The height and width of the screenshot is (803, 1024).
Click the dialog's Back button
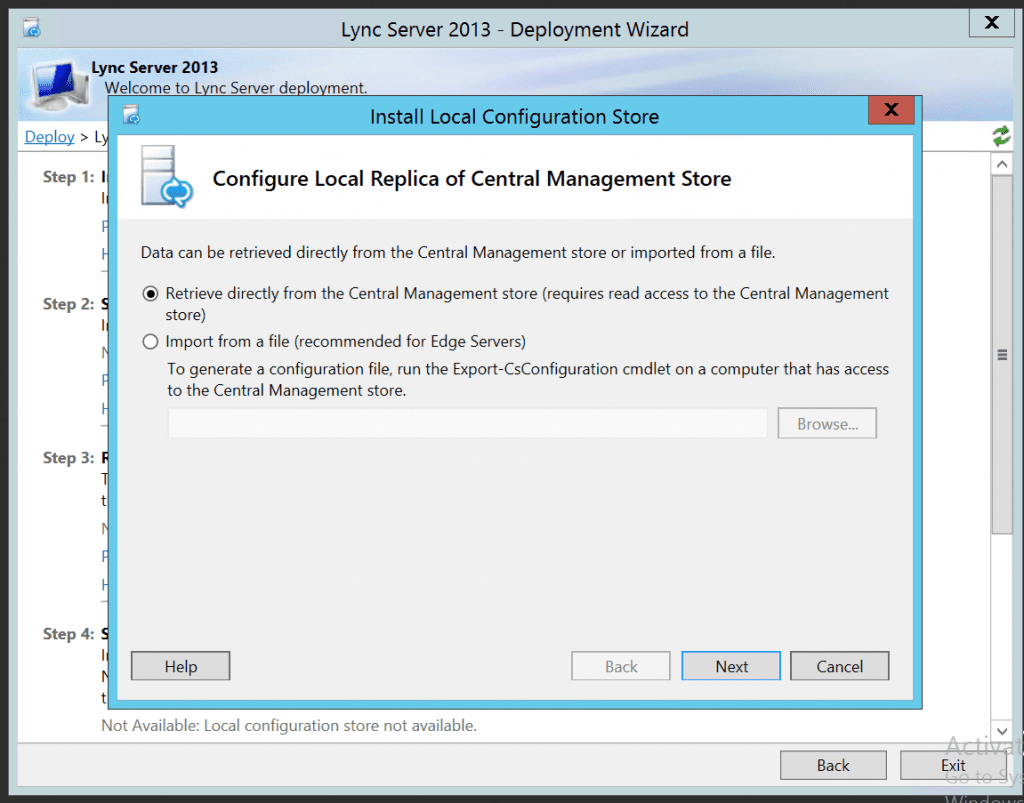[620, 666]
